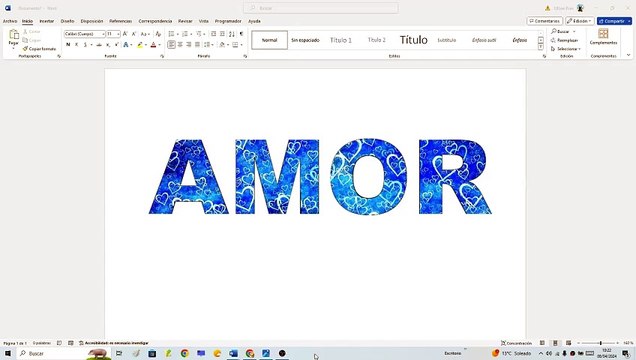636x360 pixels.
Task: Toggle underline (S) formatting
Action: tap(85, 45)
